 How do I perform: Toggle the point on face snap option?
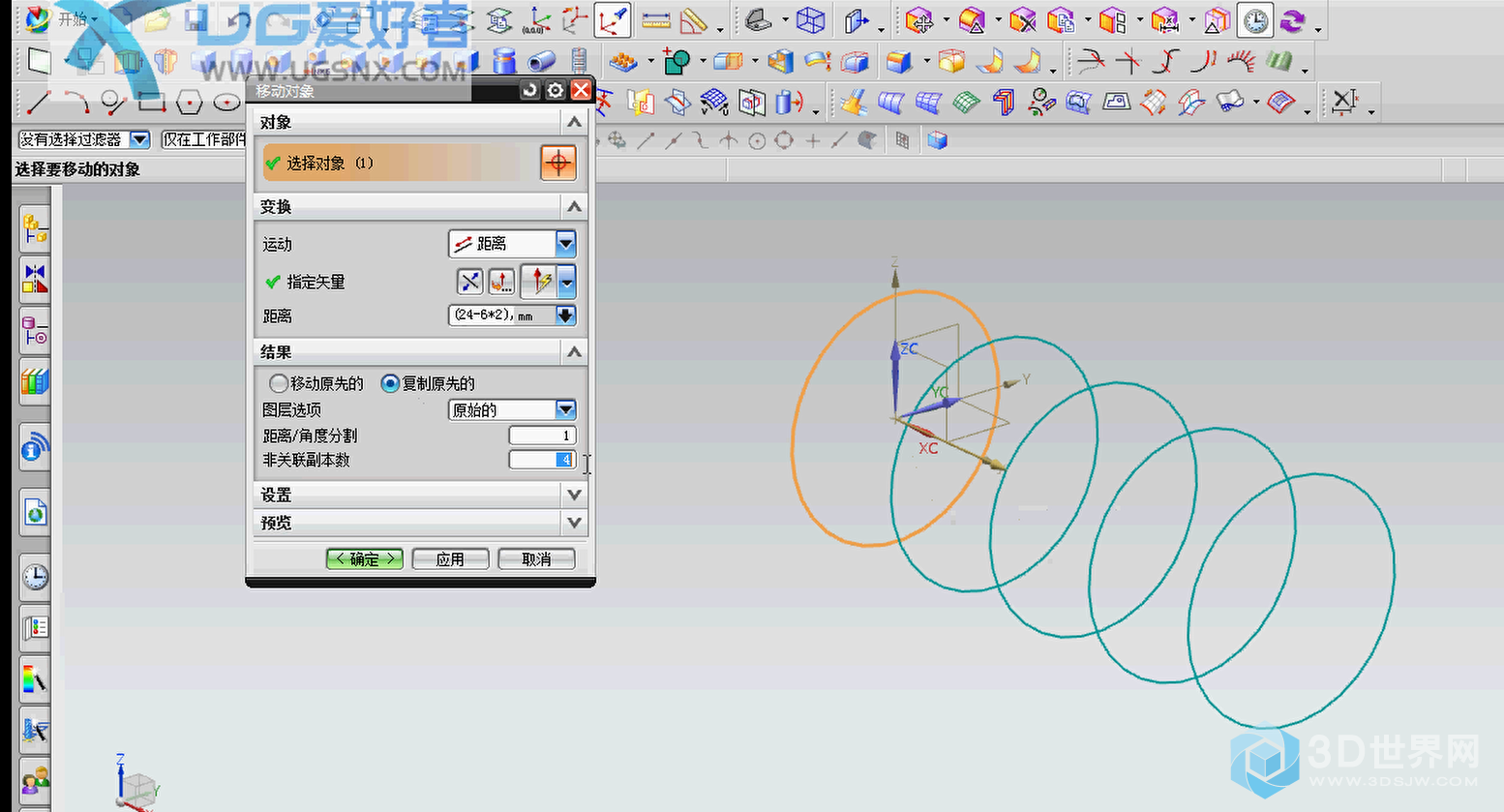pyautogui.click(x=867, y=140)
